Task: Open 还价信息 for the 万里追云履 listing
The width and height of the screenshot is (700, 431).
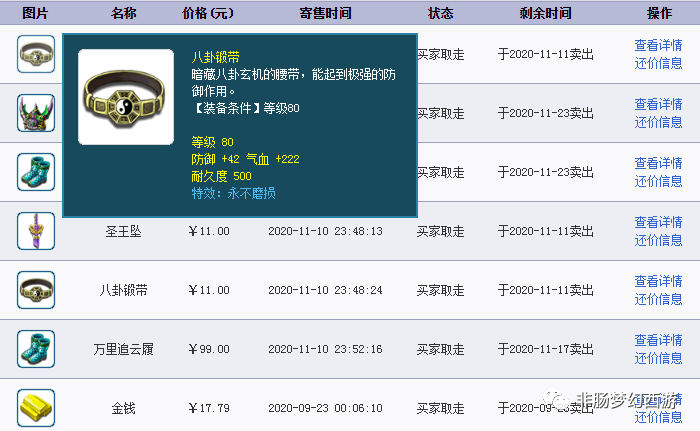Action: (658, 358)
